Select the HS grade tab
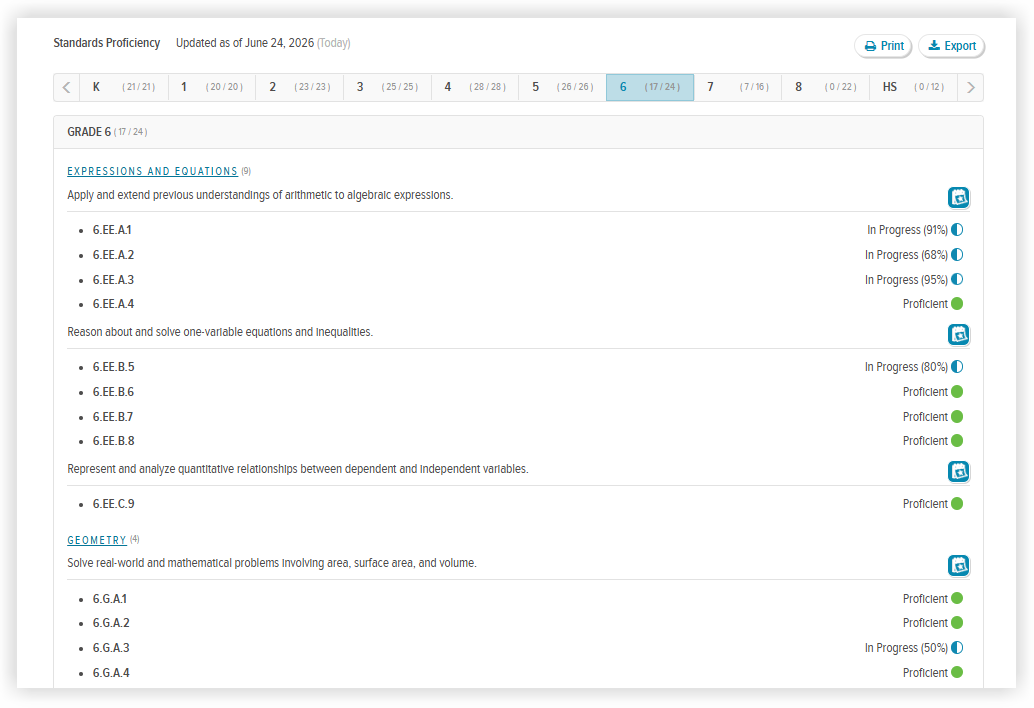The image size is (1034, 708). [x=913, y=88]
